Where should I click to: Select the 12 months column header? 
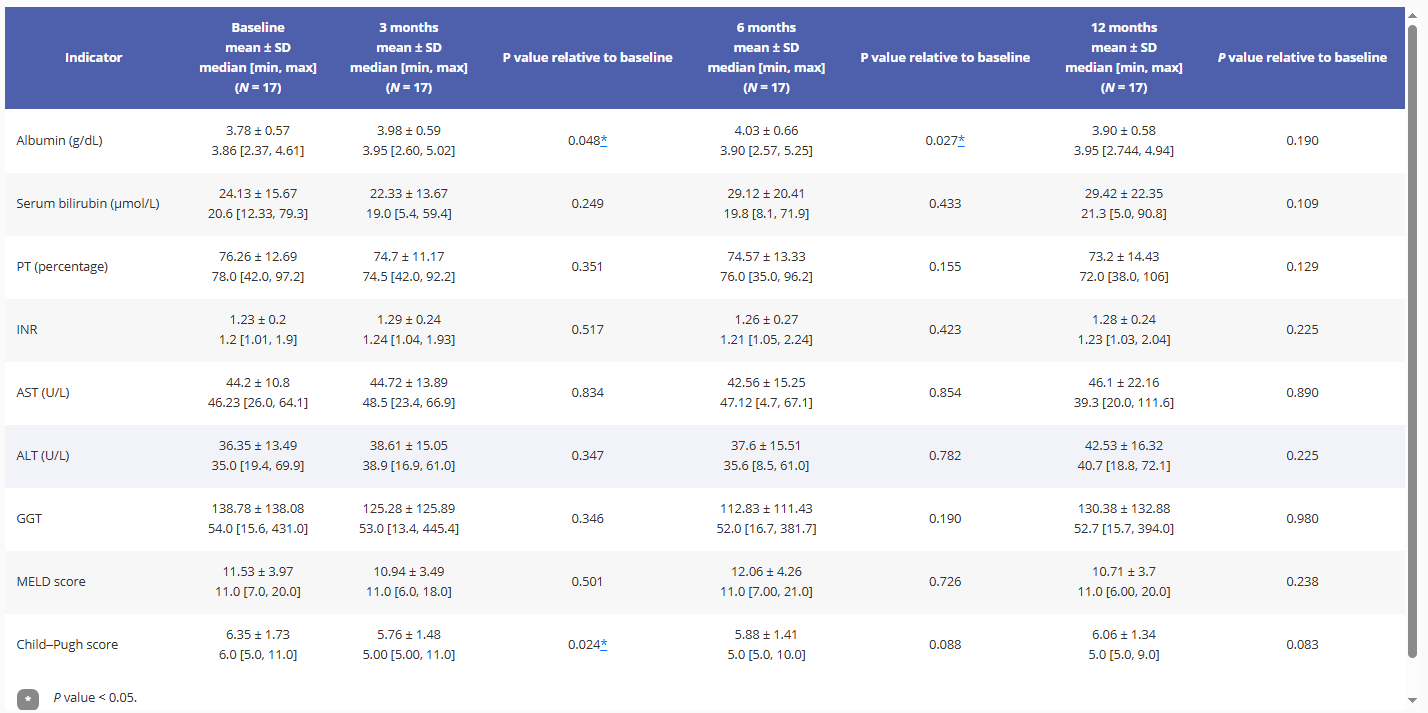[x=1124, y=58]
